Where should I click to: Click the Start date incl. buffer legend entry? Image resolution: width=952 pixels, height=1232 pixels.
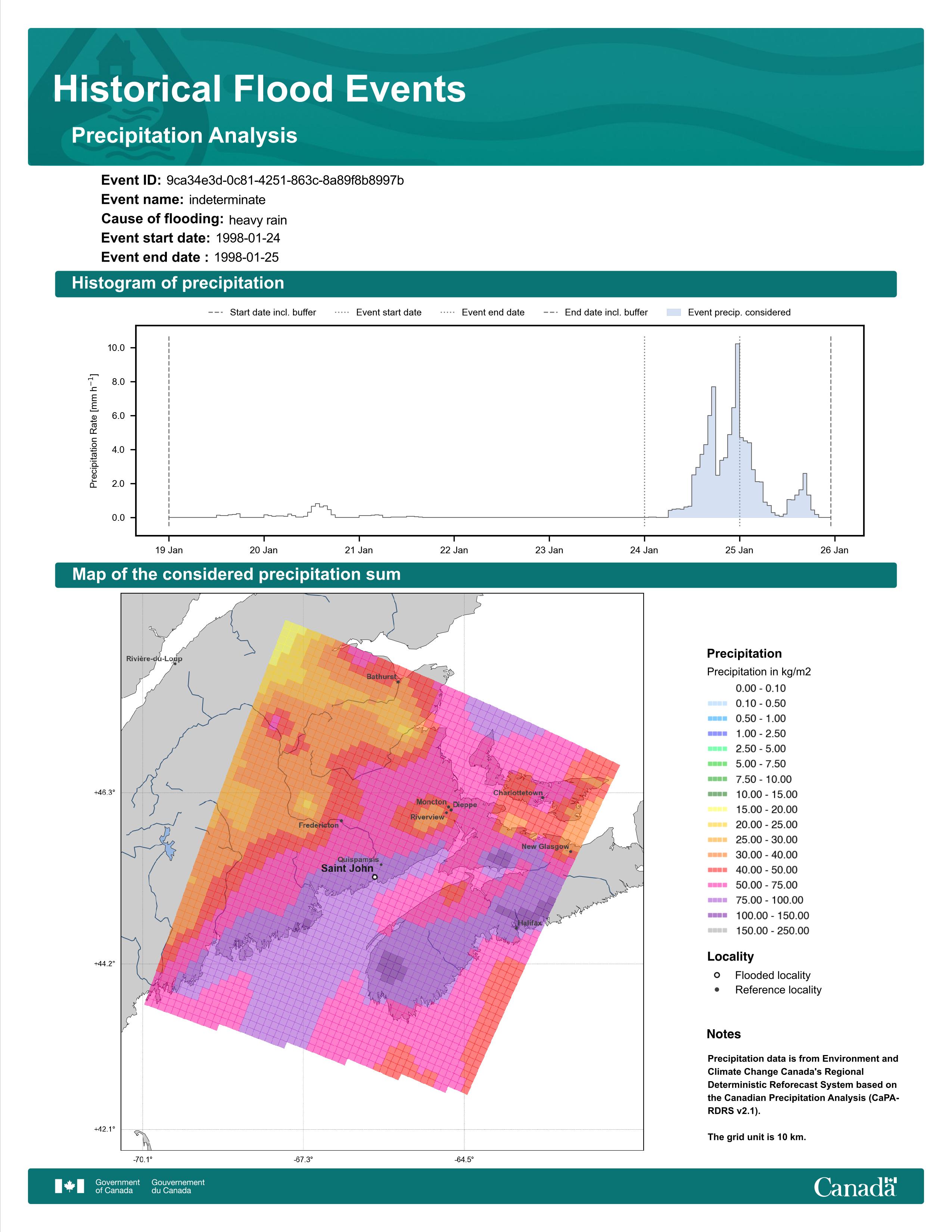(262, 312)
